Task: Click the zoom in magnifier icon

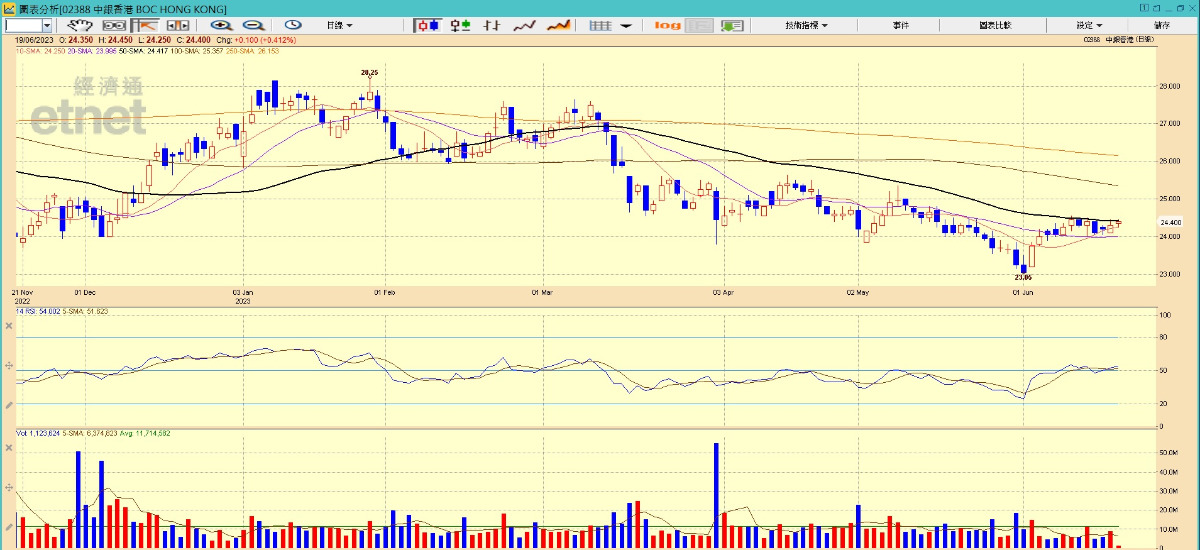Action: click(x=220, y=24)
